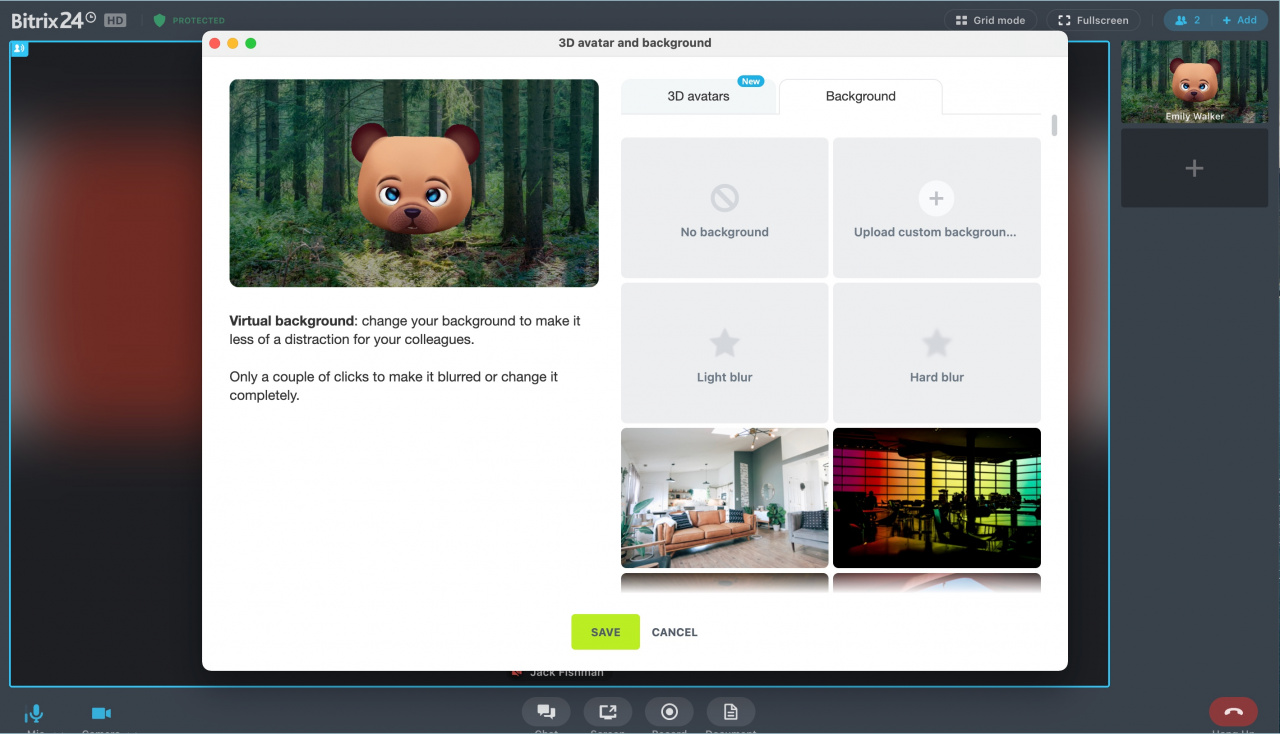Start screen sharing
This screenshot has width=1280, height=734.
[608, 712]
